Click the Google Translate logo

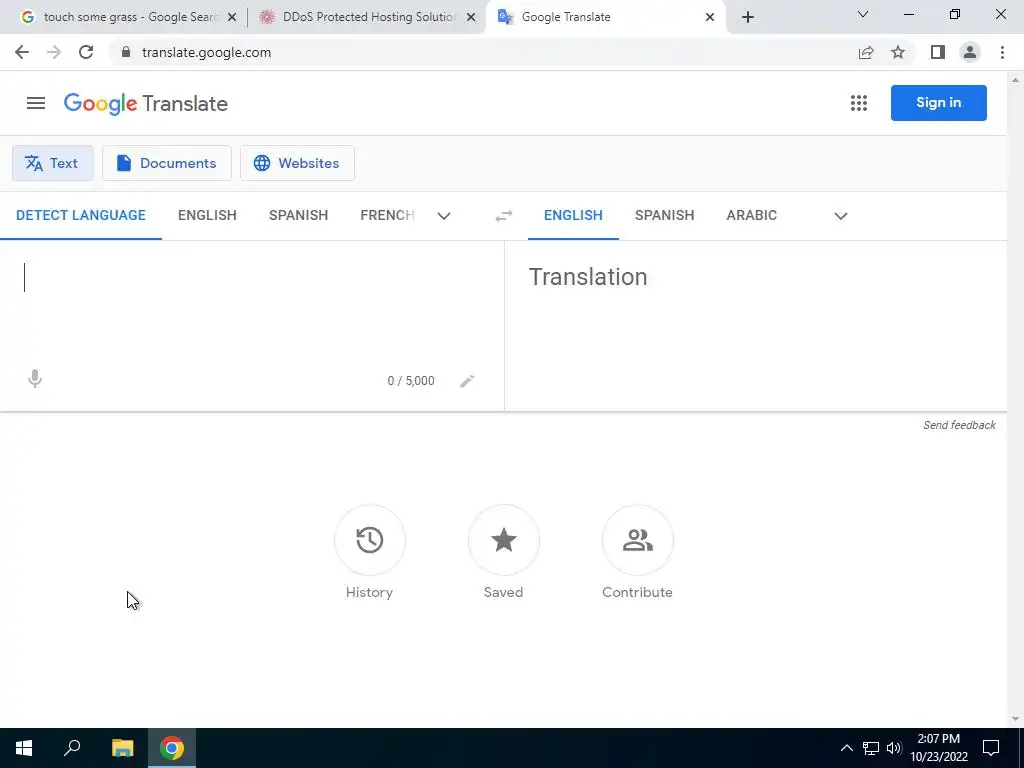tap(146, 103)
